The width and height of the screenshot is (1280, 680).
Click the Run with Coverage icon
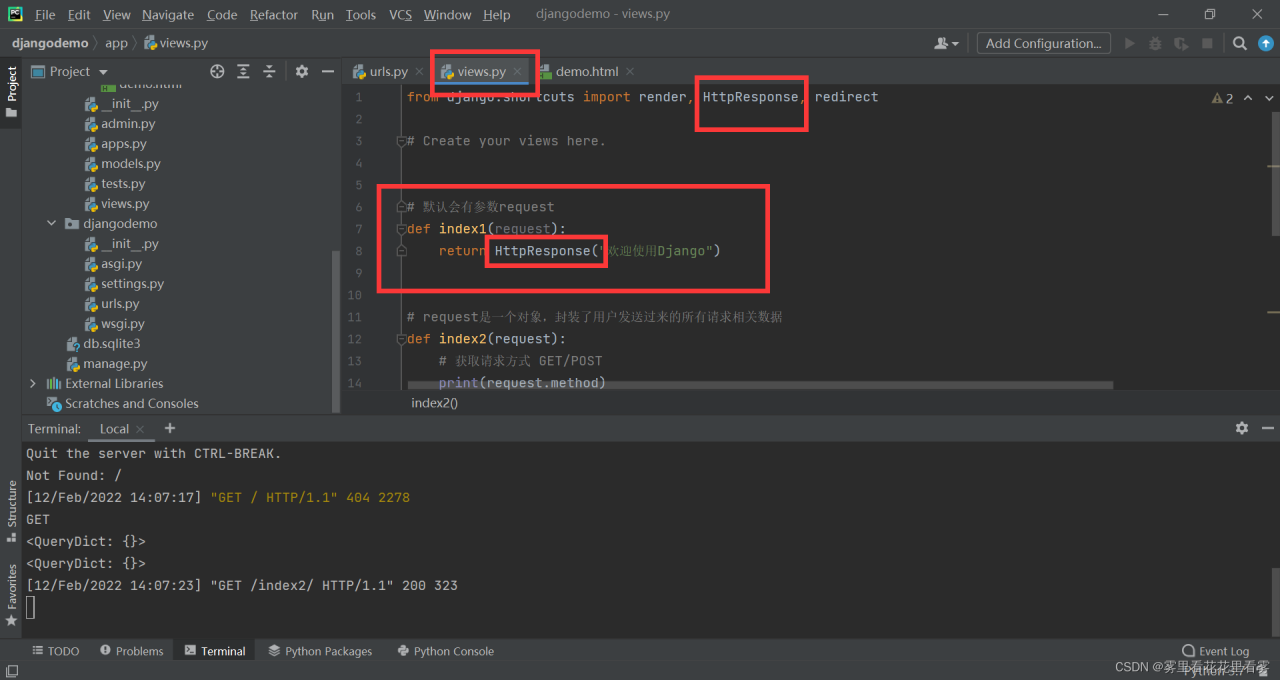(1181, 43)
